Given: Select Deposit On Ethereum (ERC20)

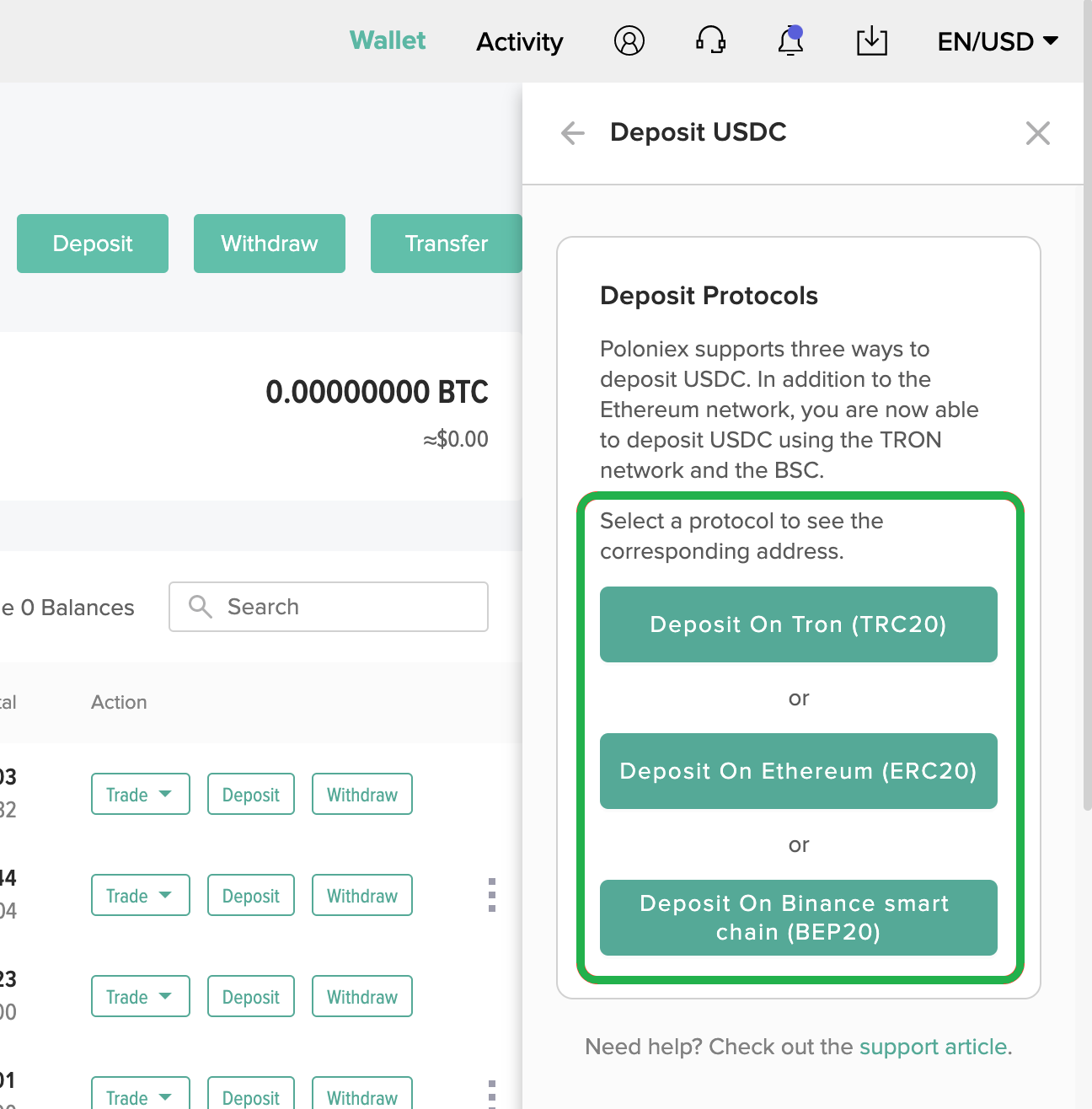Looking at the screenshot, I should 799,771.
